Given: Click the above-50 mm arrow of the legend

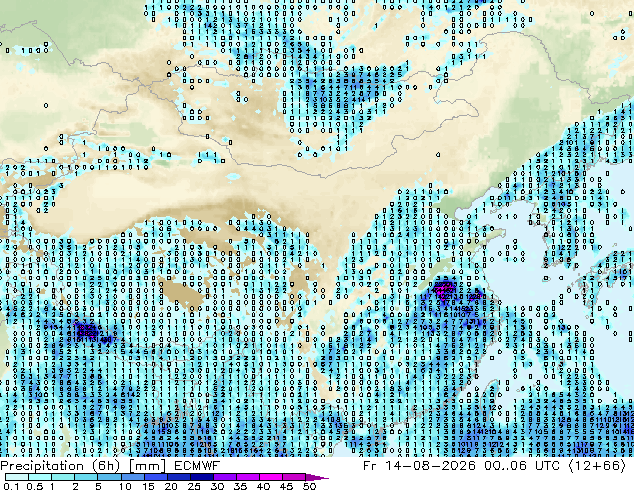Looking at the screenshot, I should click(317, 477).
